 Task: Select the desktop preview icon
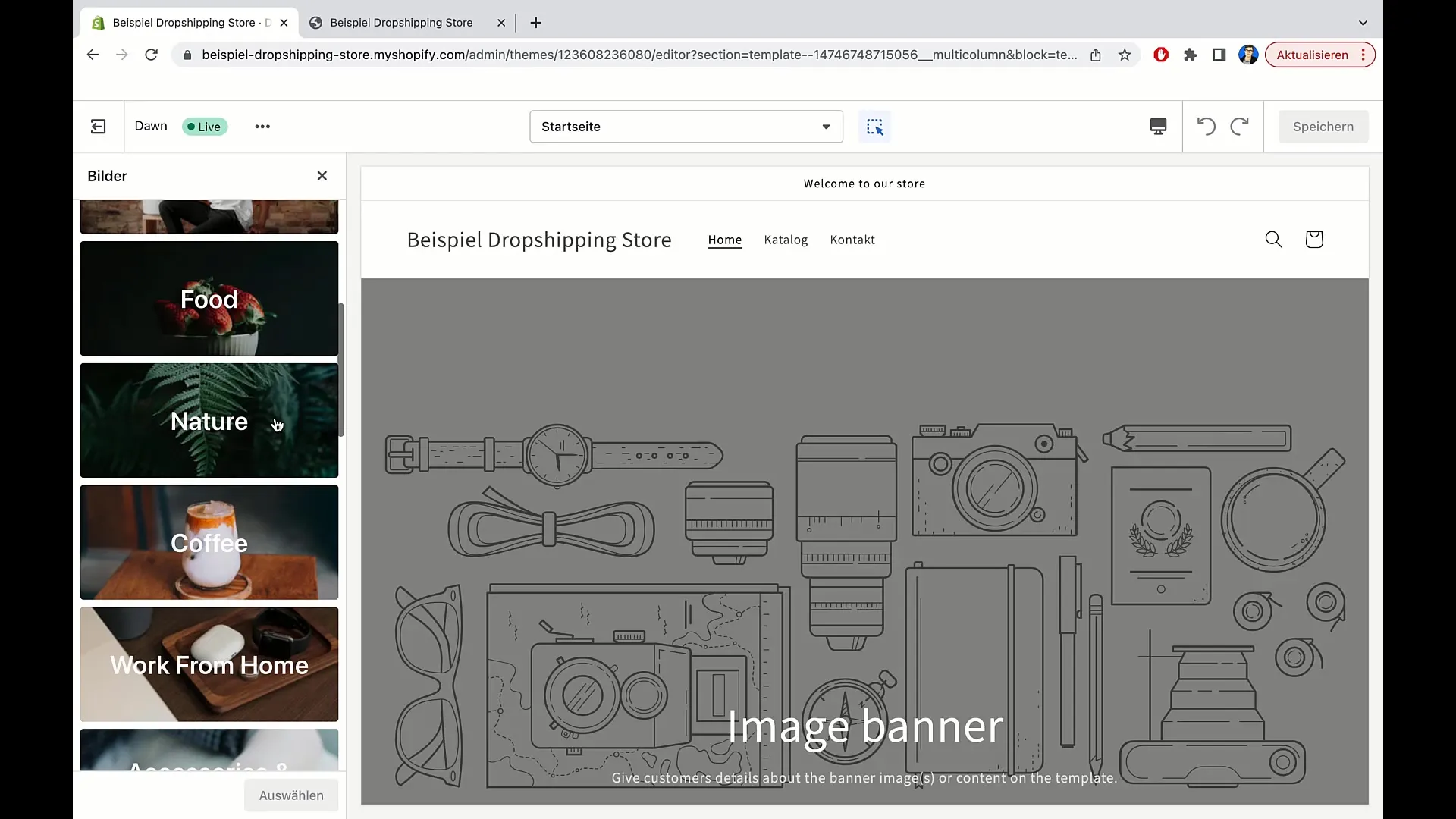click(x=1158, y=126)
